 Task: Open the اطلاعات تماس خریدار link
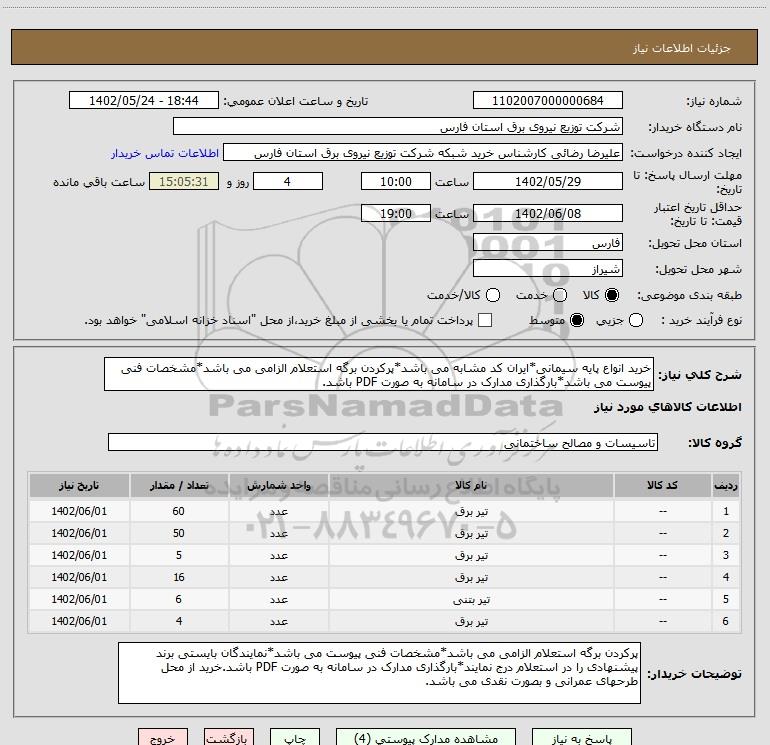pos(165,153)
